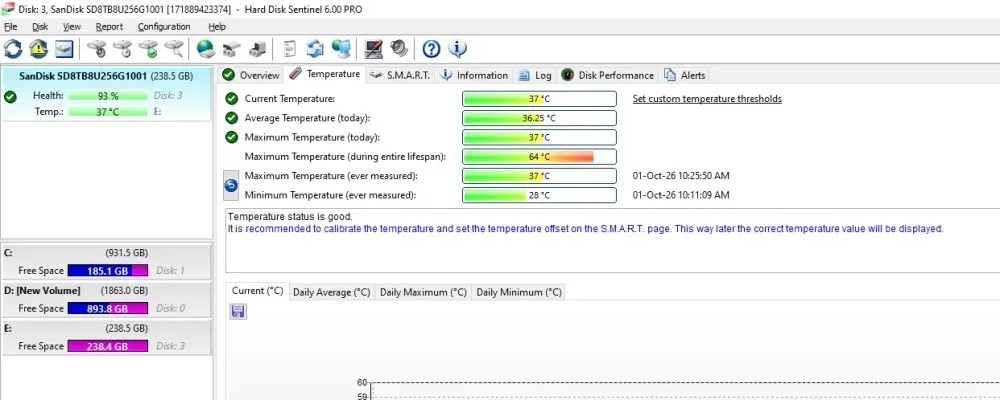Switch to the S.M.A.R.T. tab

click(x=401, y=75)
